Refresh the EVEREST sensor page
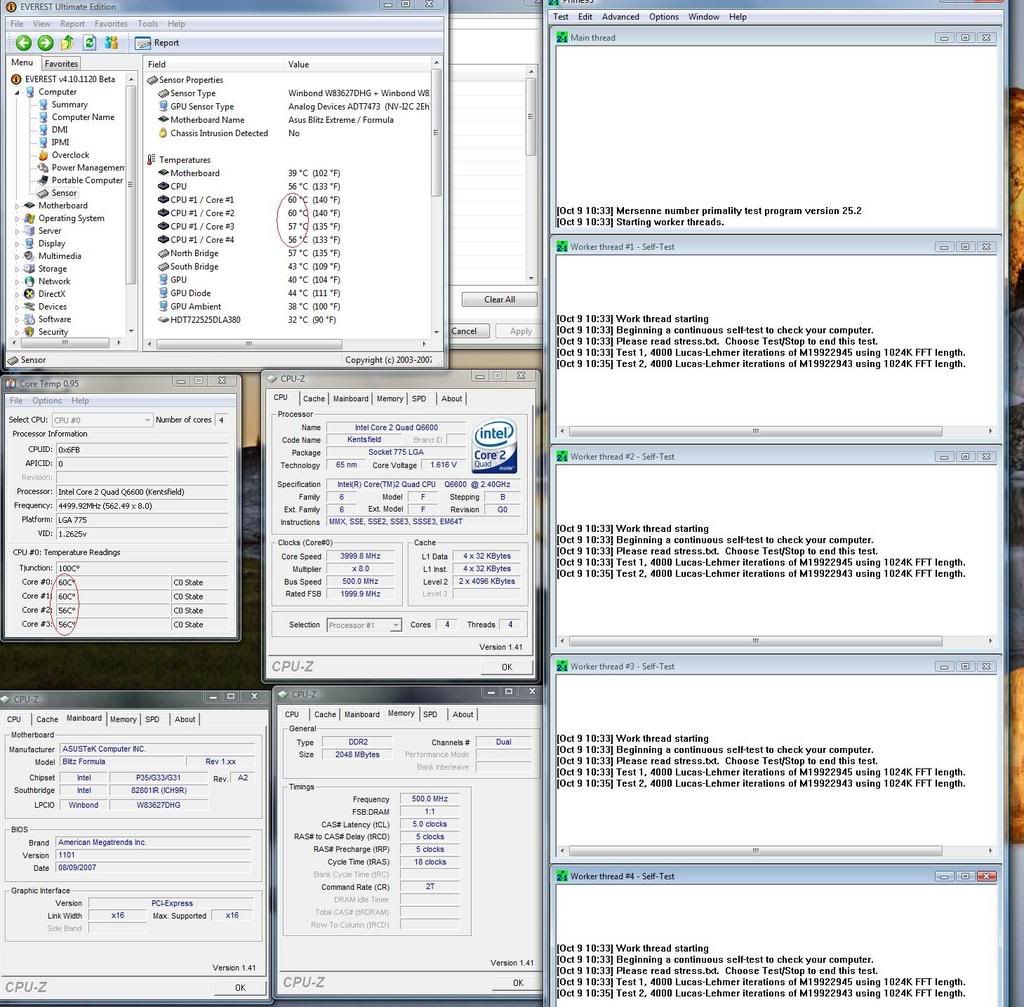1024x1007 pixels. point(89,43)
